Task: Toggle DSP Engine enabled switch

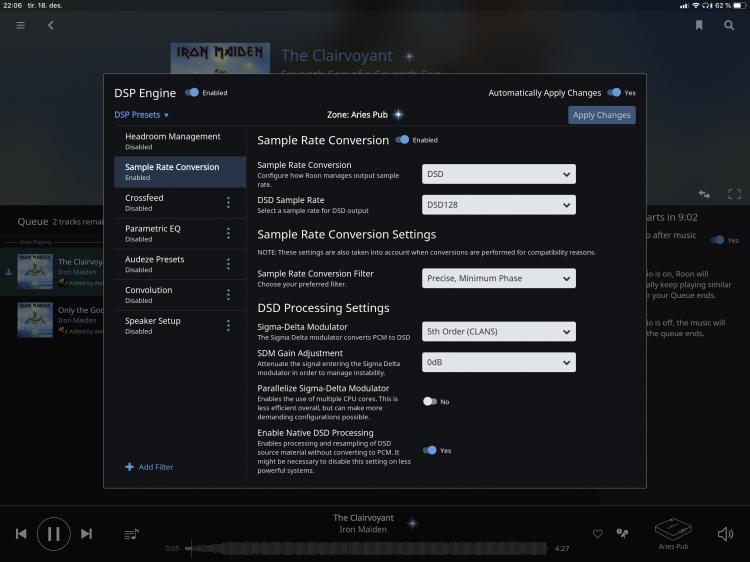Action: pos(192,92)
